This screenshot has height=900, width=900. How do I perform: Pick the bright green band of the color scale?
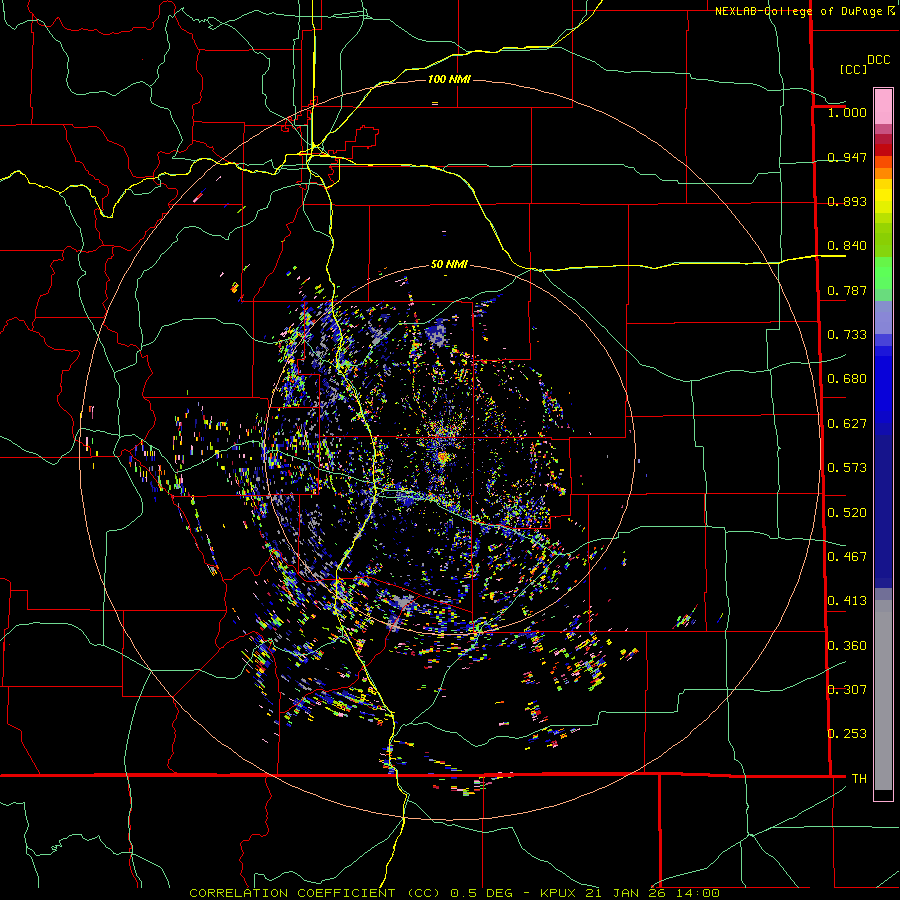point(883,274)
